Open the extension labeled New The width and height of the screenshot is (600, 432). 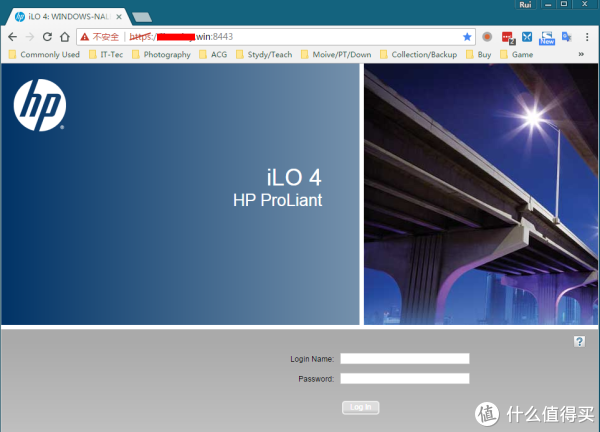547,38
